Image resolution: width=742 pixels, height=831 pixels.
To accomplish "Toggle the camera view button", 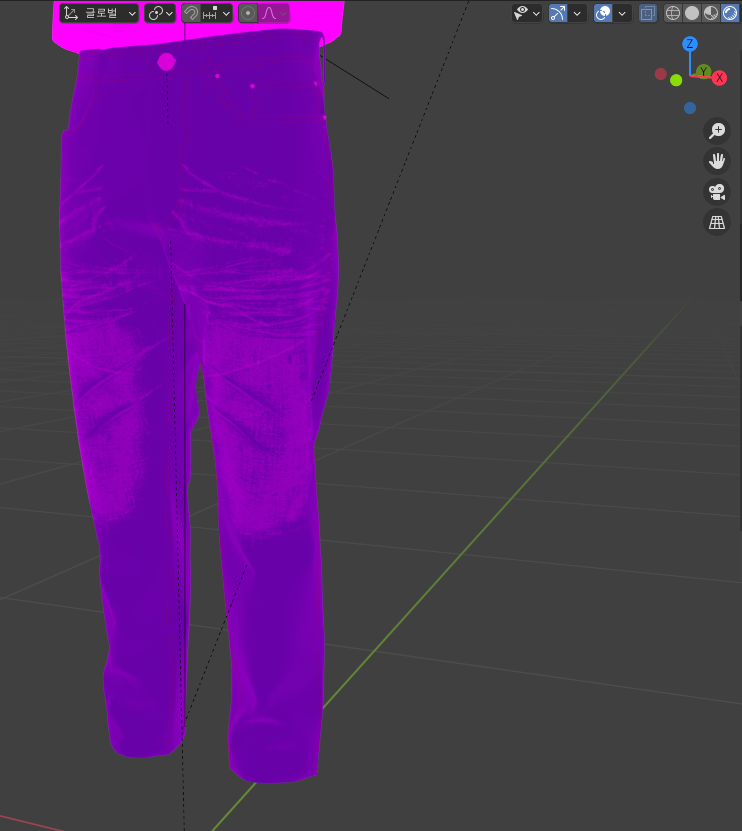I will click(x=717, y=192).
